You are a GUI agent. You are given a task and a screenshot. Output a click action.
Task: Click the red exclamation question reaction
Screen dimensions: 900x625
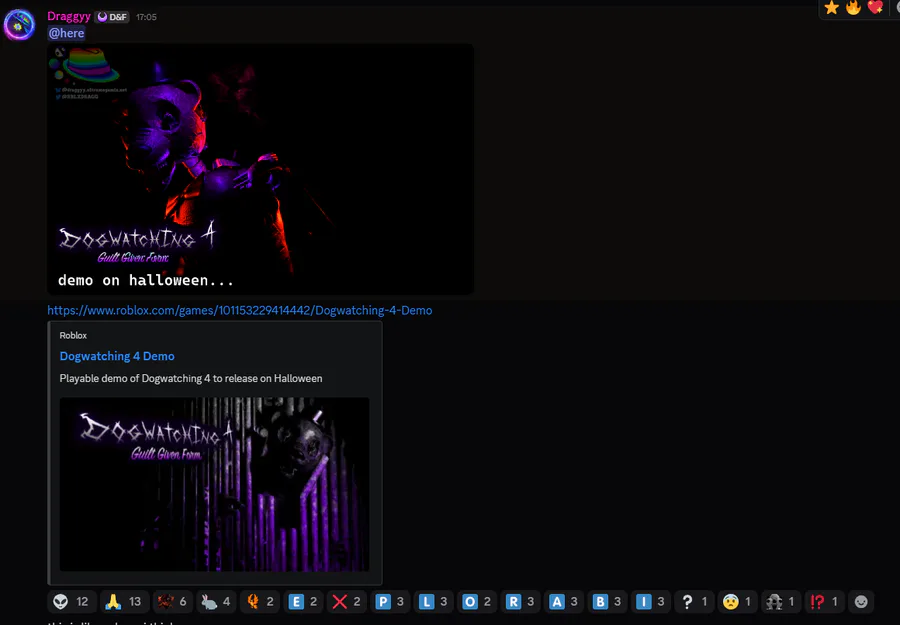tap(825, 601)
